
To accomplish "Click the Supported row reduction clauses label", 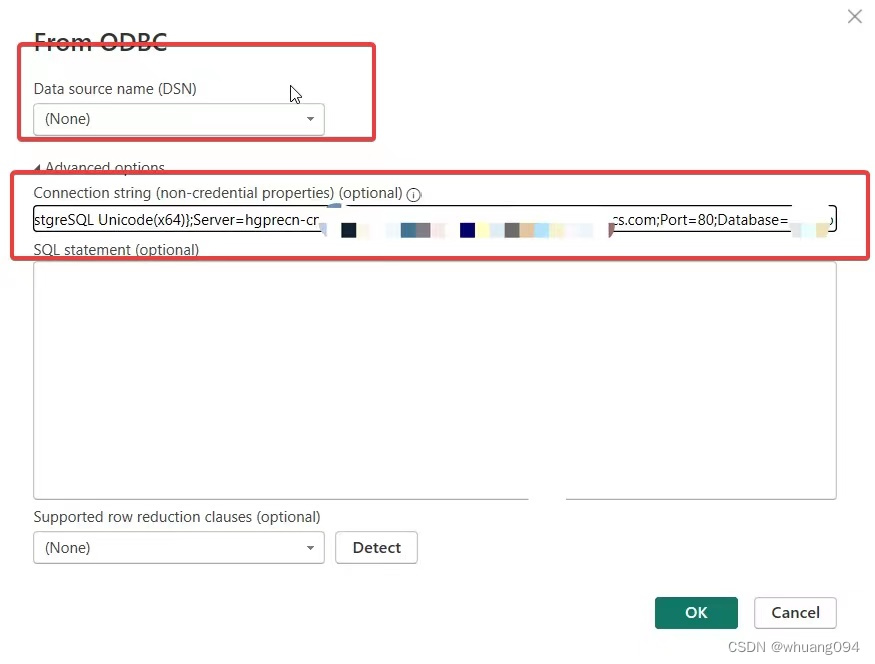I will pyautogui.click(x=177, y=516).
